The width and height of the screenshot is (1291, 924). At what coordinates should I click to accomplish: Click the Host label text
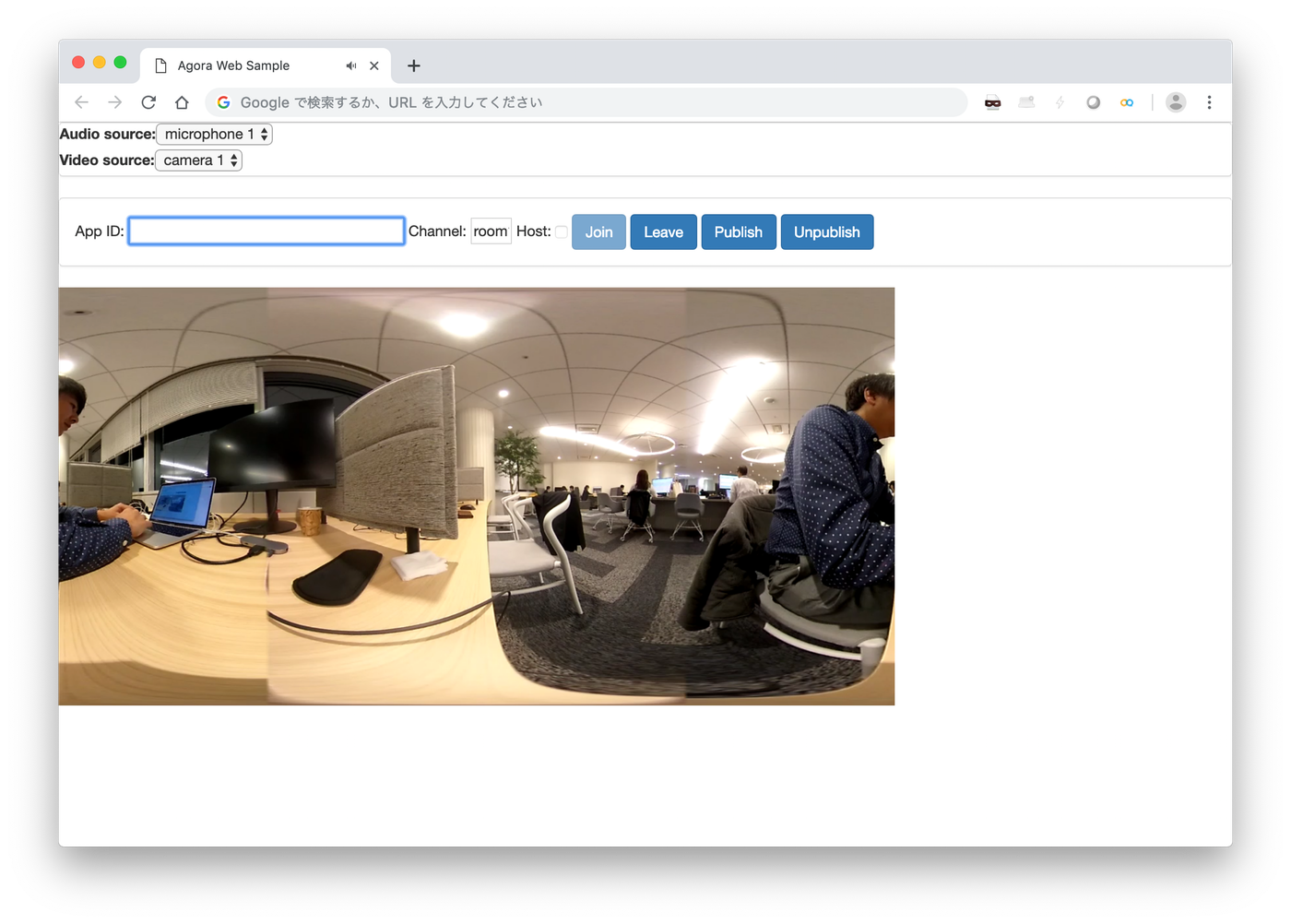pyautogui.click(x=533, y=231)
